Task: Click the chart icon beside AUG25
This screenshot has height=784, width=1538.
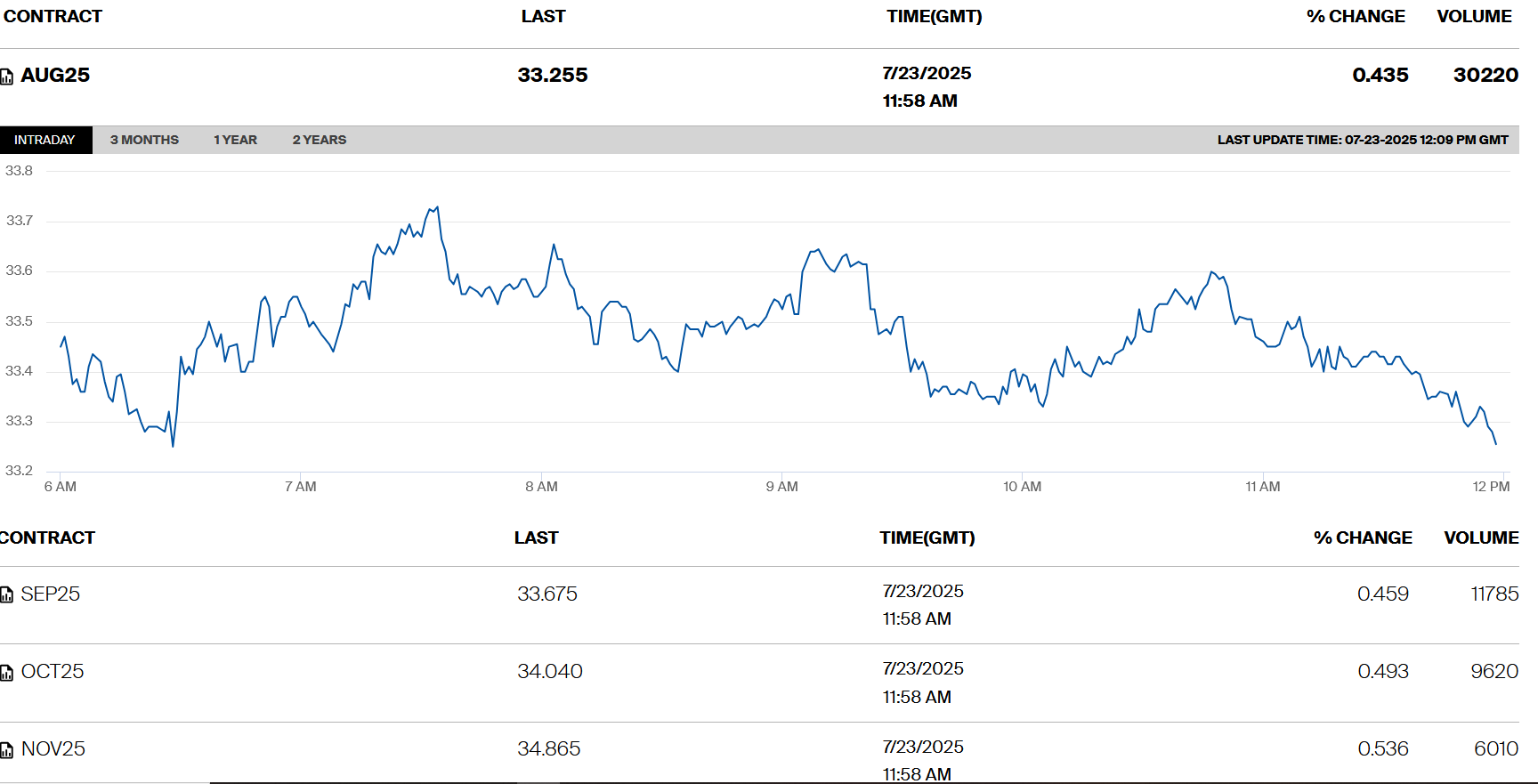Action: pyautogui.click(x=7, y=77)
